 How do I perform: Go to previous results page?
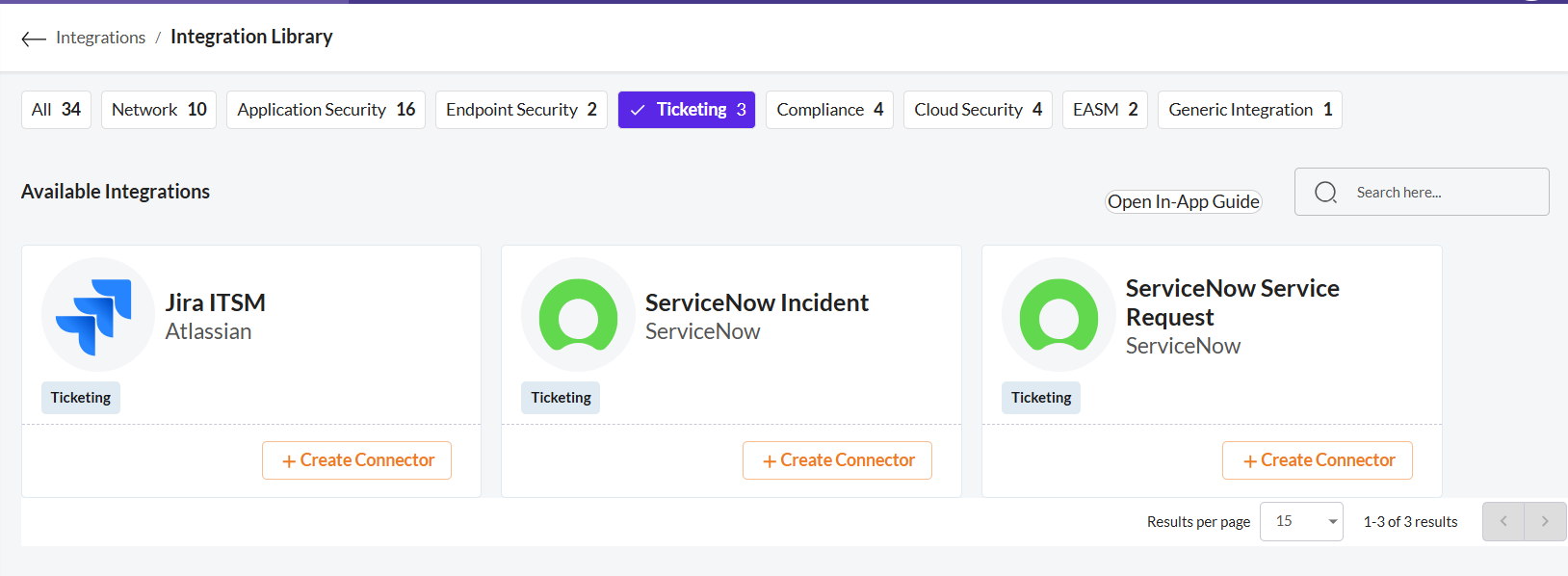pos(1503,521)
